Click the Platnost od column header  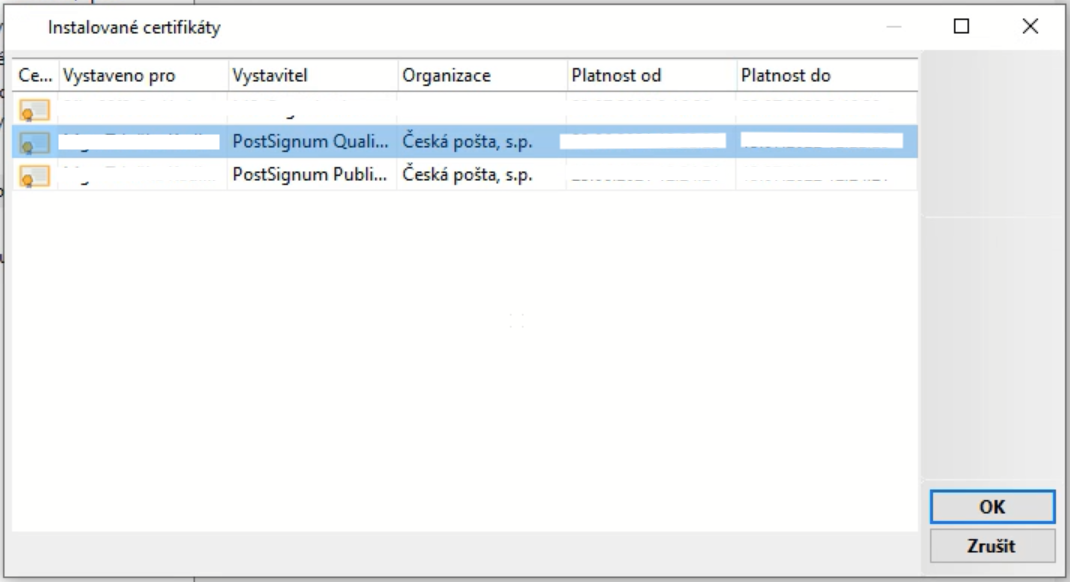pos(650,76)
